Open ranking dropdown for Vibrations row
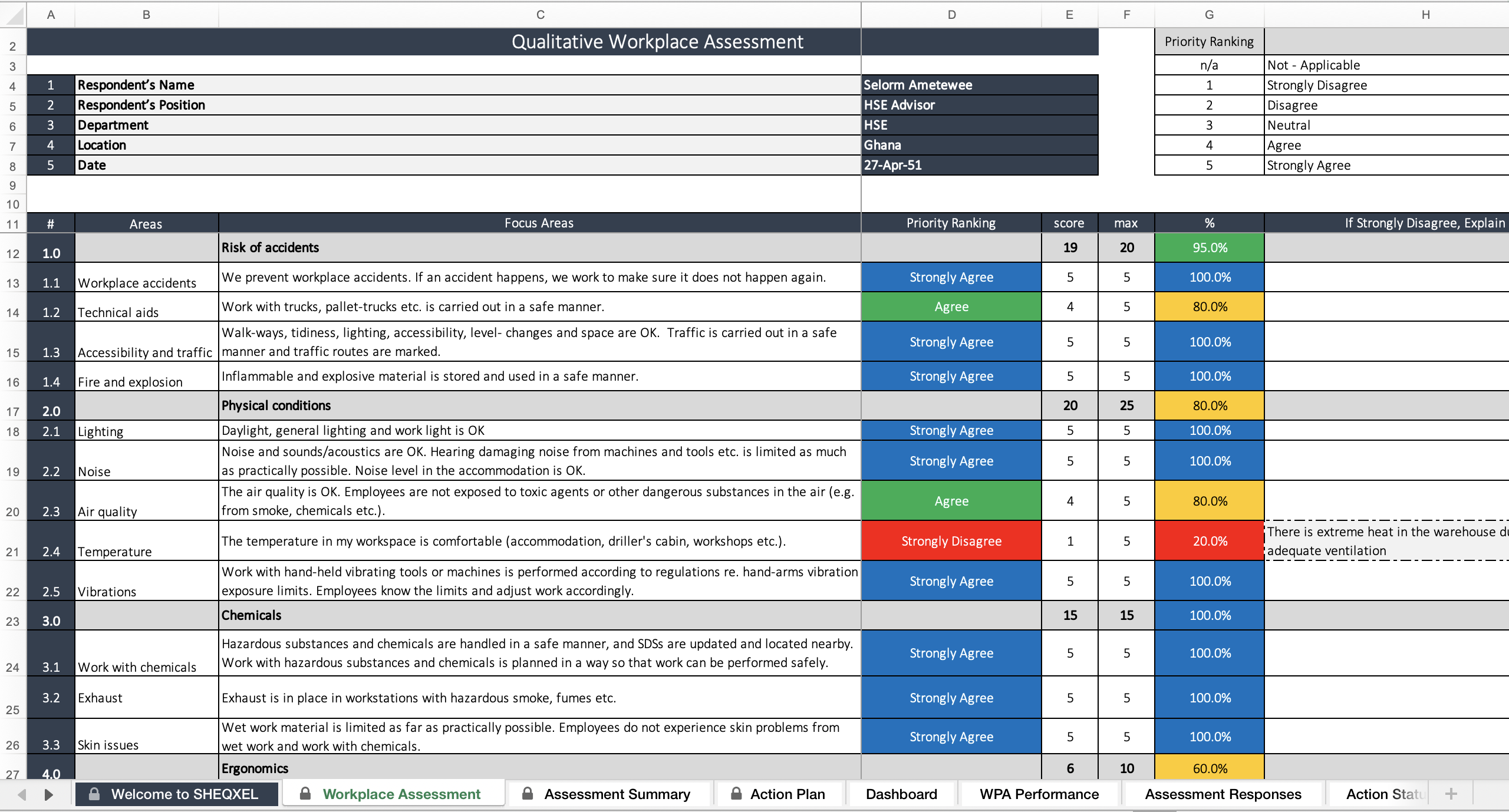Image resolution: width=1509 pixels, height=812 pixels. click(x=951, y=581)
